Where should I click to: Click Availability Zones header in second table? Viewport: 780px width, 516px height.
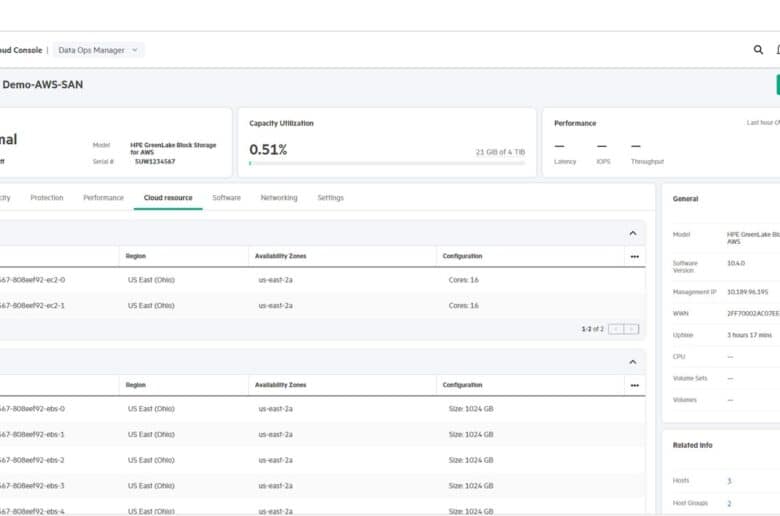(281, 385)
